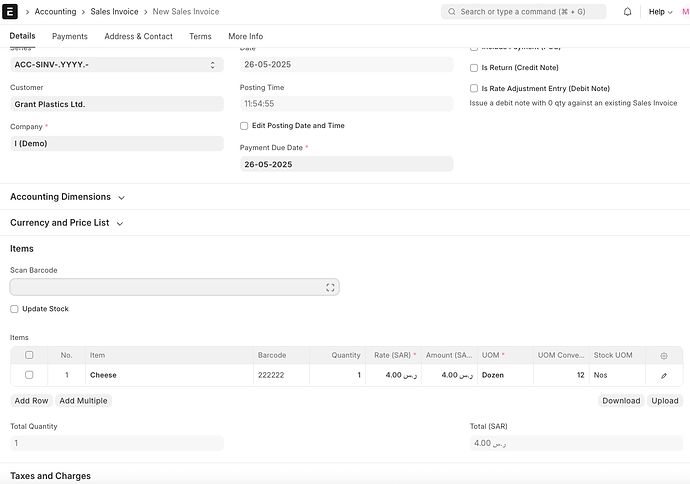Click the Payment Due Date field

click(346, 164)
